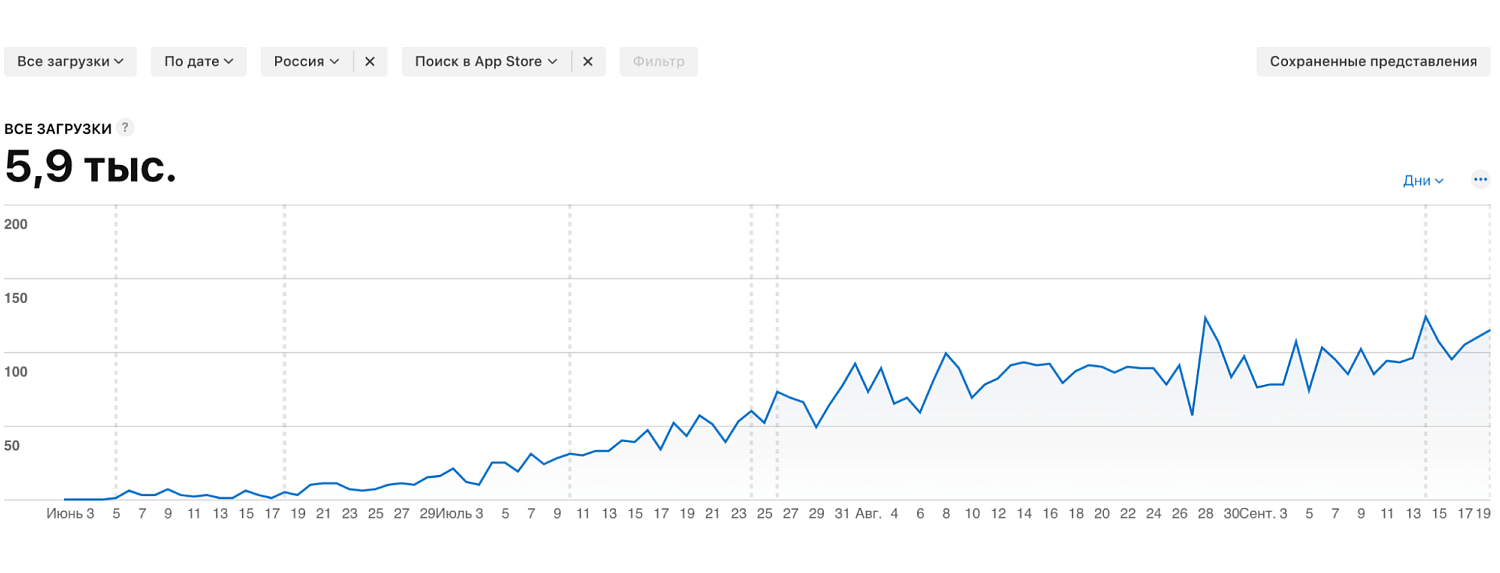
Task: Click the August 28 peak on chart
Action: click(1205, 318)
